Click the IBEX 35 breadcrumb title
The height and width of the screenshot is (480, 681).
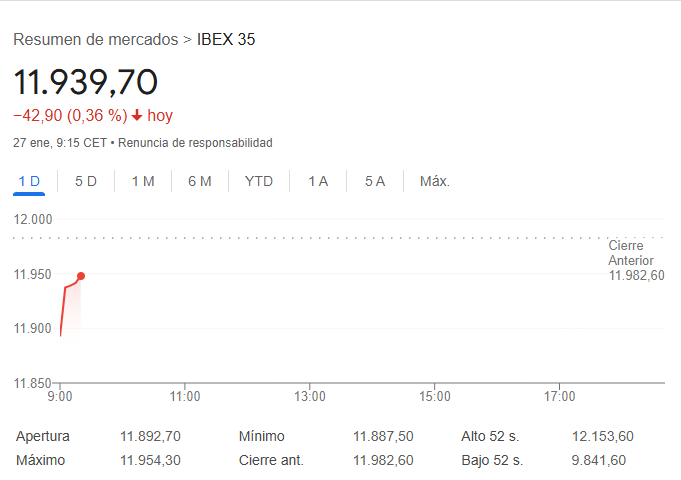[226, 40]
